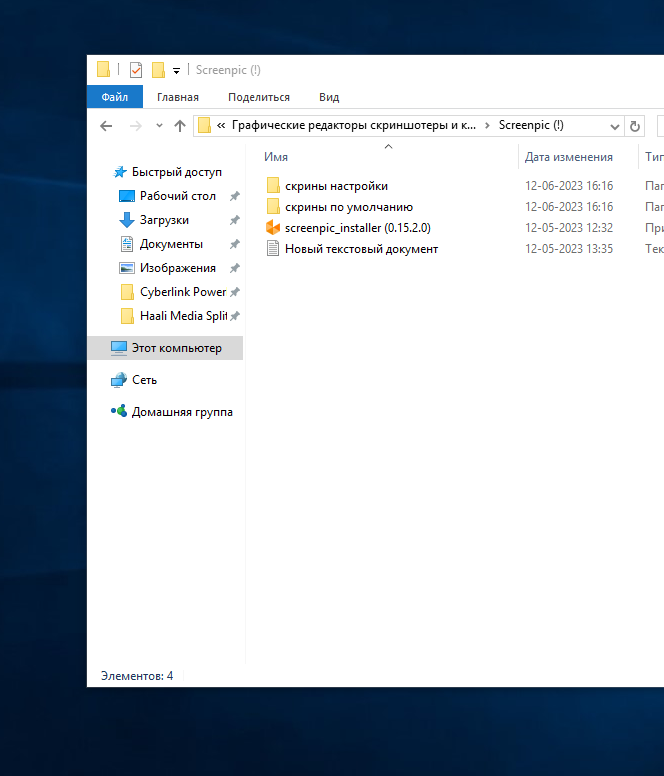
Task: Open Сеть in navigation pane
Action: (x=144, y=380)
